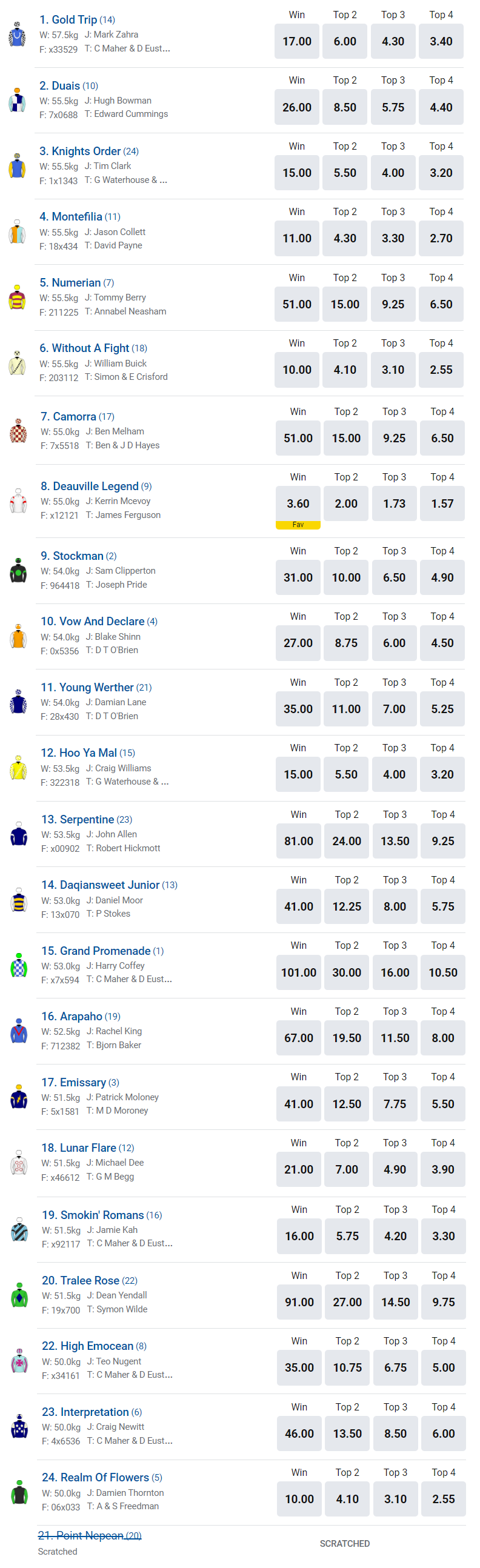Click Vow And Declare's orange silks icon
The width and height of the screenshot is (480, 1568).
coord(18,637)
